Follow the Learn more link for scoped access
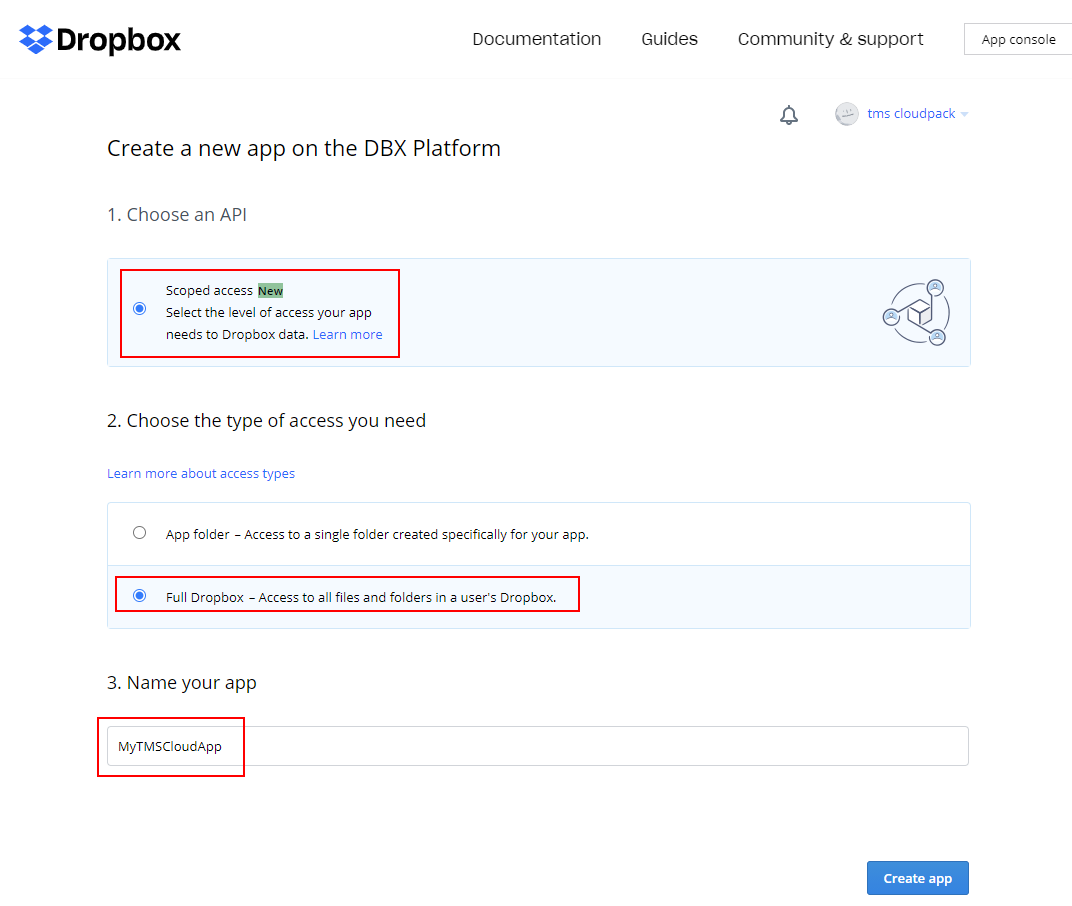This screenshot has height=906, width=1072. [347, 335]
